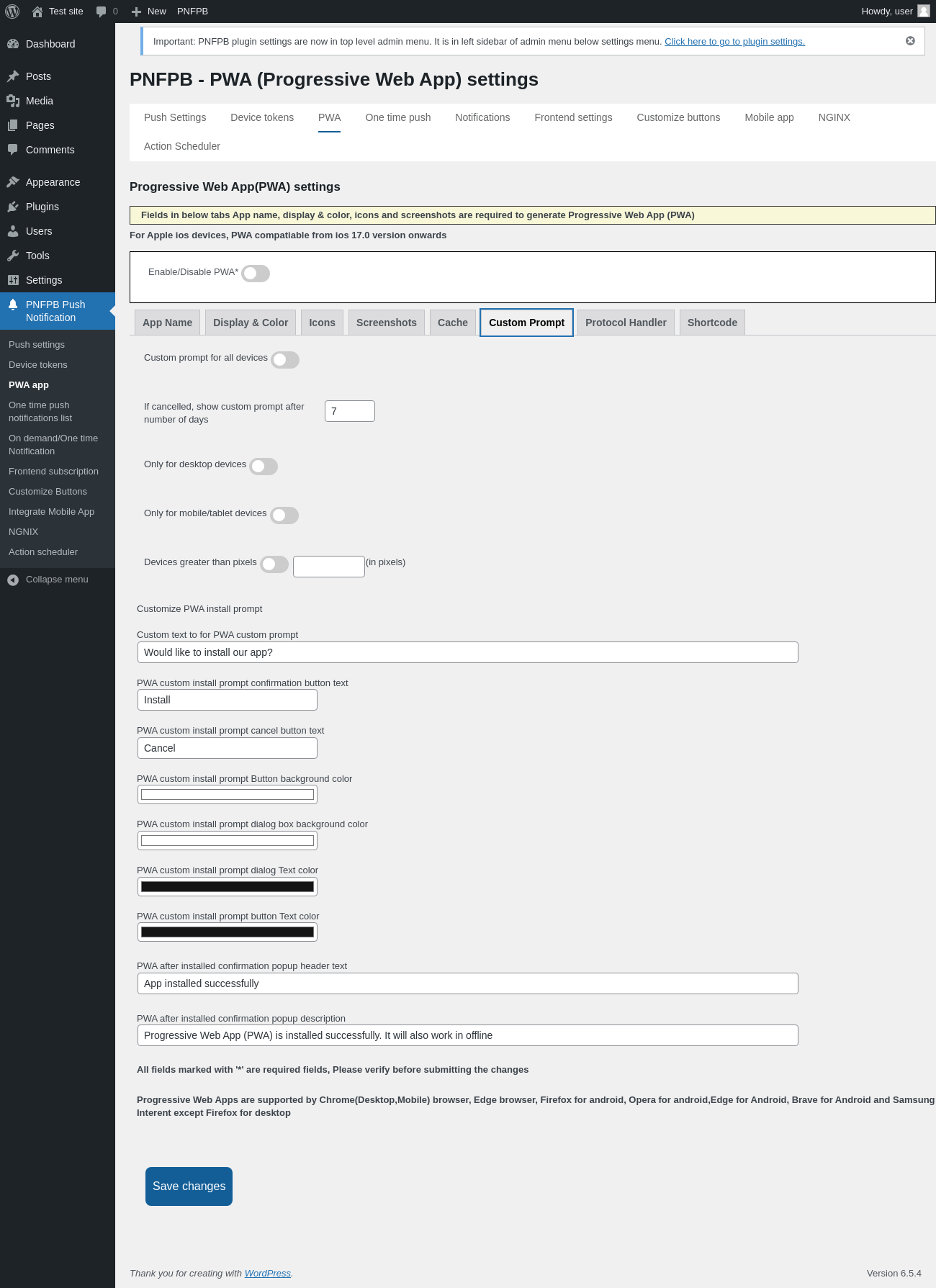Image resolution: width=936 pixels, height=1288 pixels.
Task: Click the Save changes button
Action: 189,1186
